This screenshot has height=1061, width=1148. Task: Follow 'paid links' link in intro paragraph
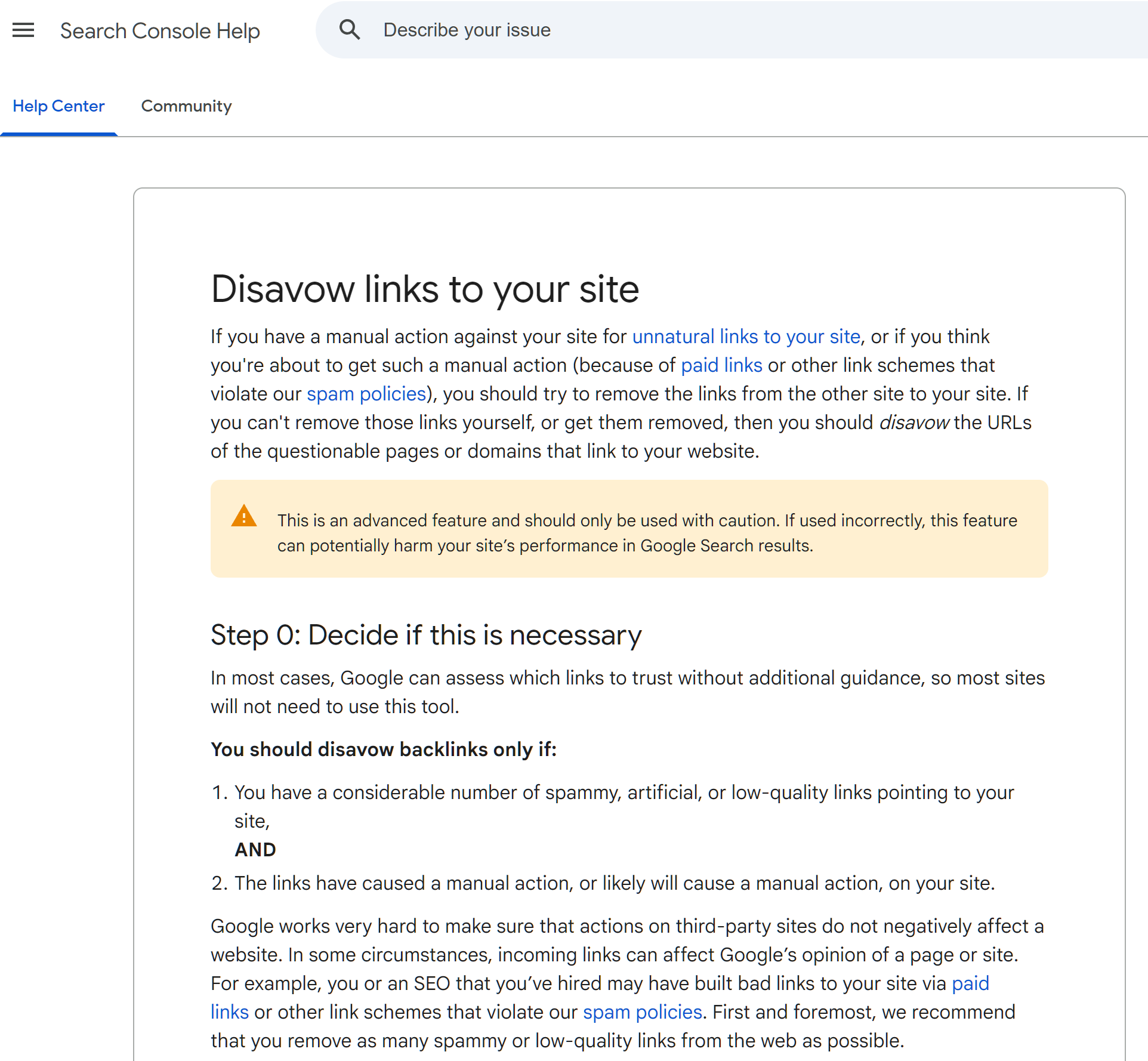coord(721,365)
